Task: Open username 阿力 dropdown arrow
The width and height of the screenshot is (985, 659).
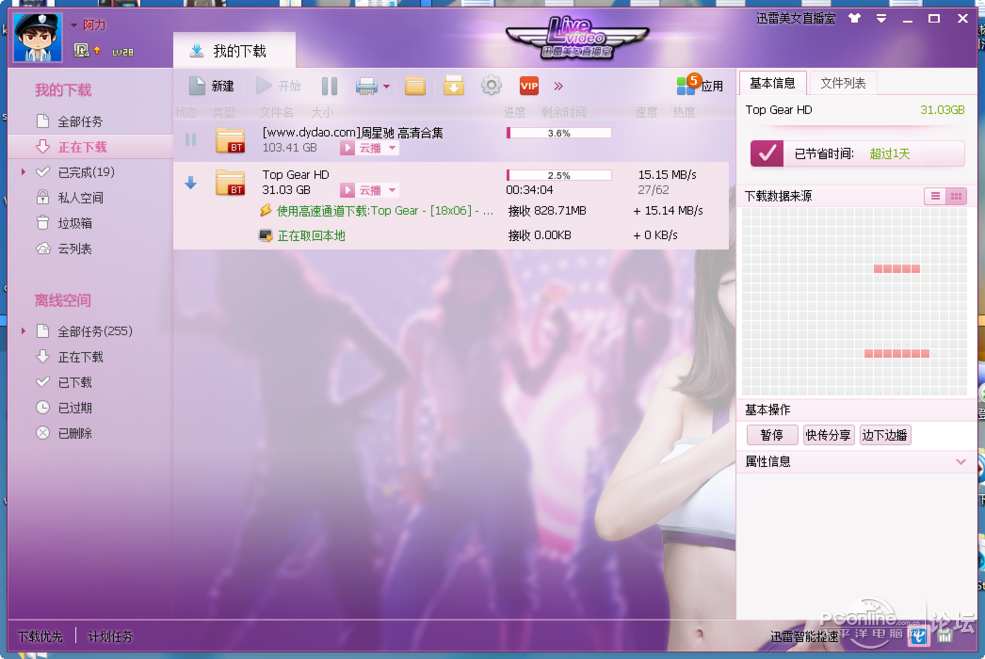Action: pyautogui.click(x=73, y=25)
